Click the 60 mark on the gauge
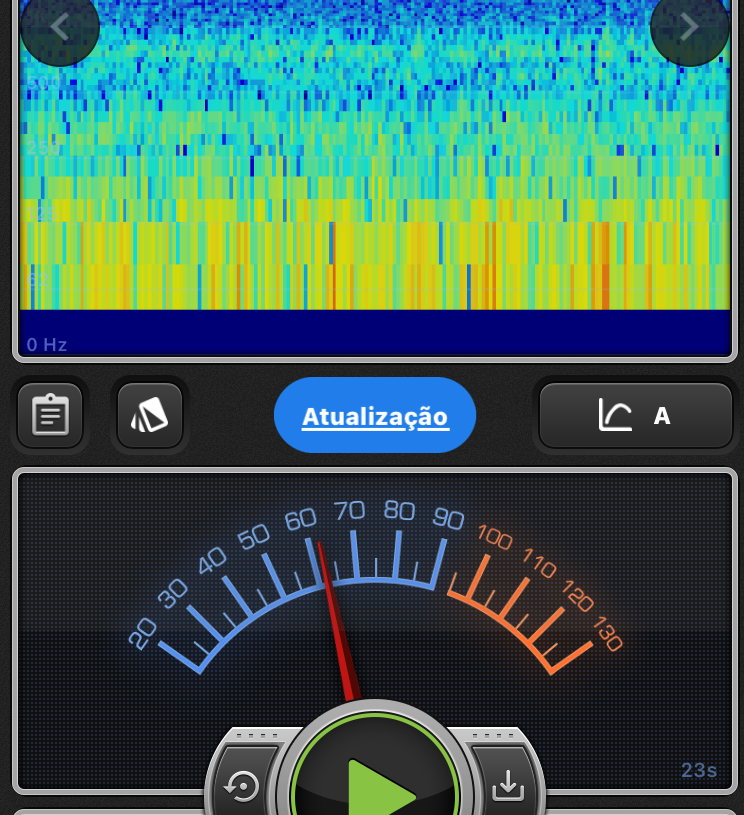This screenshot has width=744, height=815. point(300,520)
